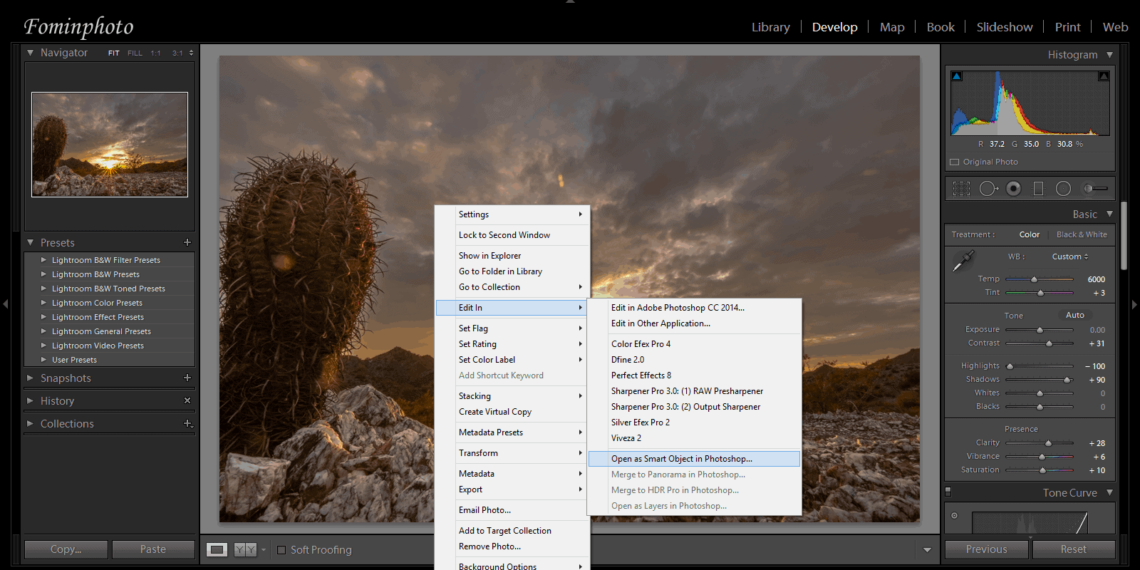Choose Open as Smart Object in Photoshop

[694, 459]
